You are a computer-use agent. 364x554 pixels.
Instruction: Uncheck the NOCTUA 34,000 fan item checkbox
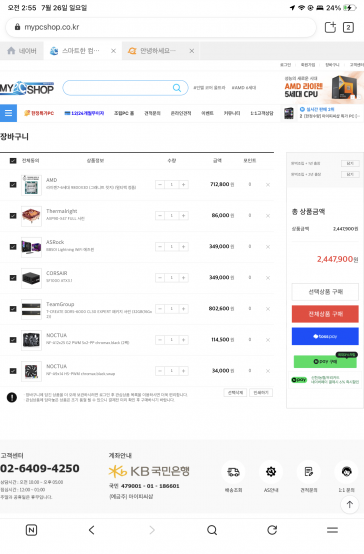[13, 371]
